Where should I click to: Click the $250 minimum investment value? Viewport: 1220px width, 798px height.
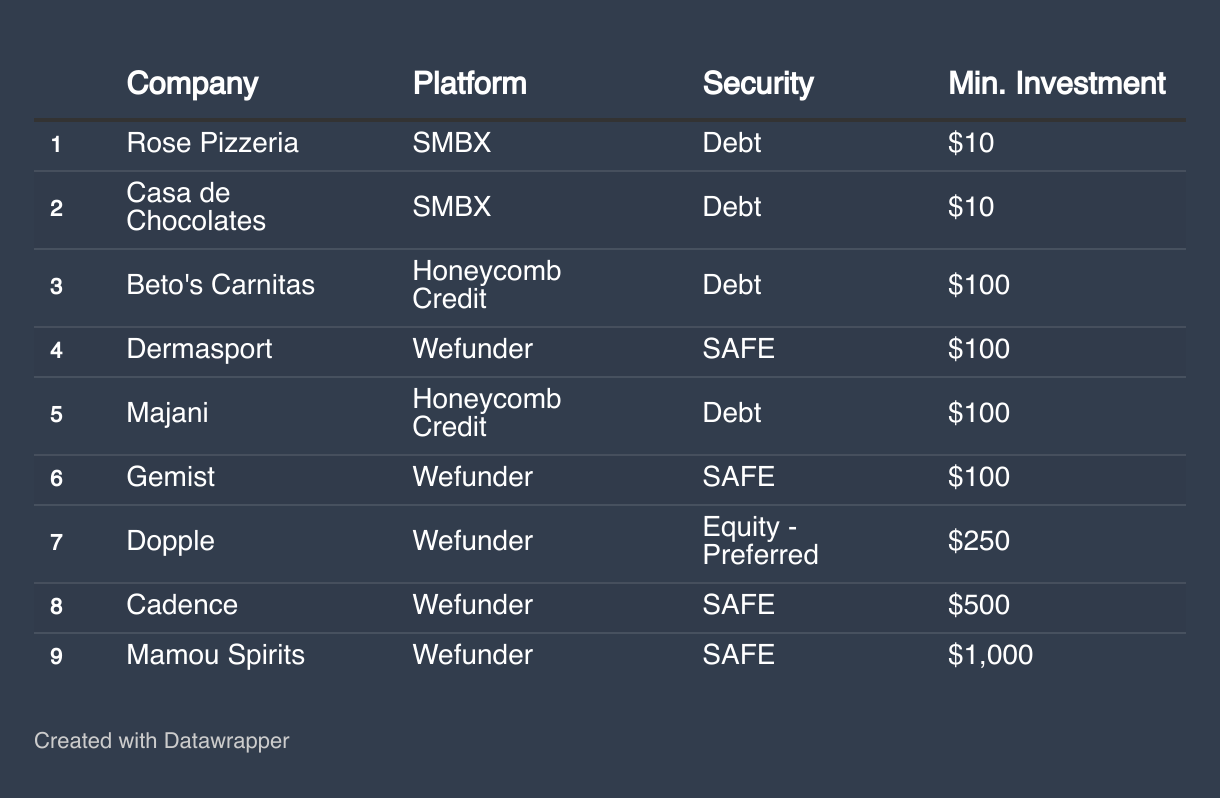pos(978,541)
